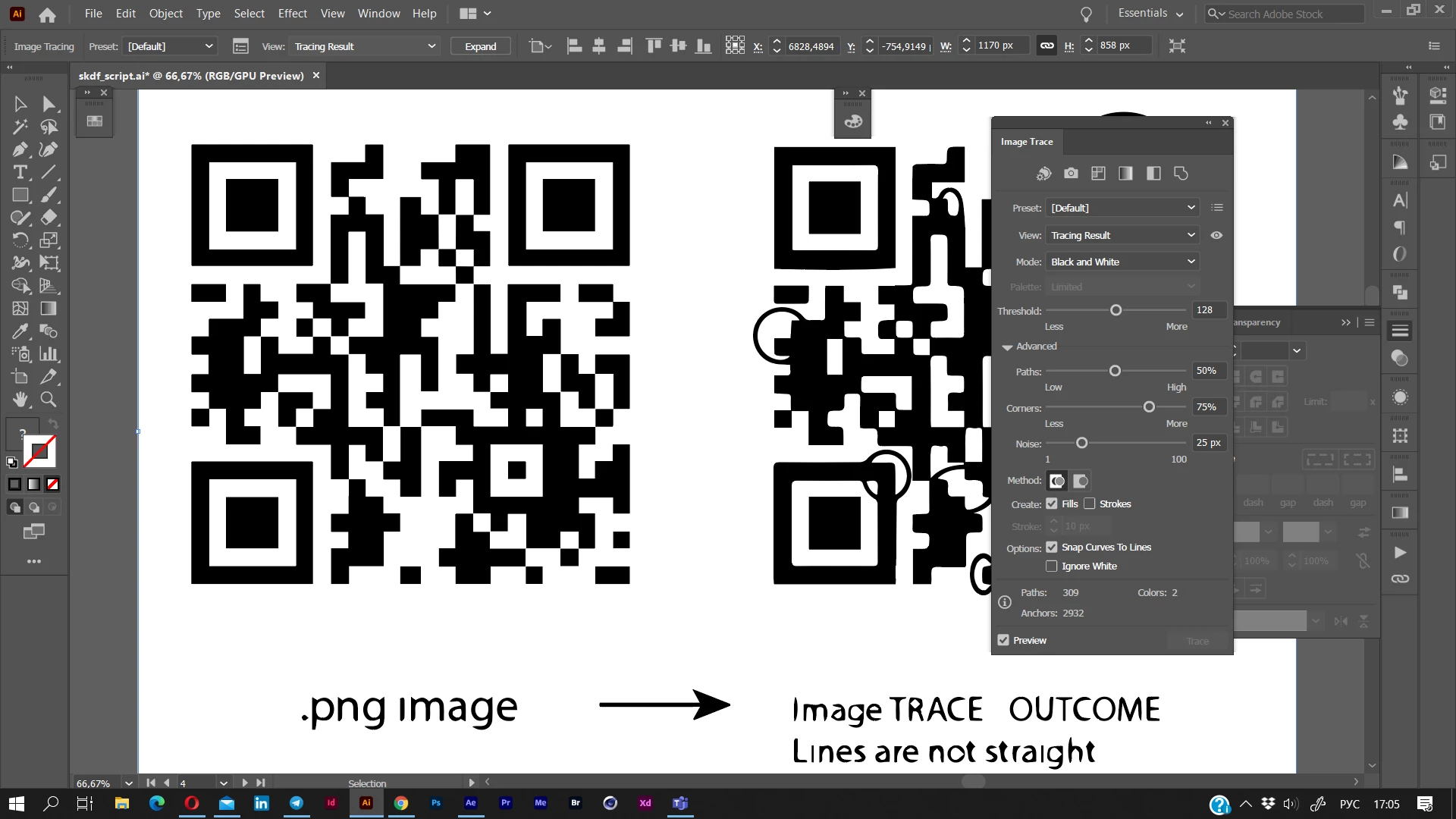Screen dimensions: 1456x819
Task: Open Photoshop from the taskbar
Action: tap(436, 803)
